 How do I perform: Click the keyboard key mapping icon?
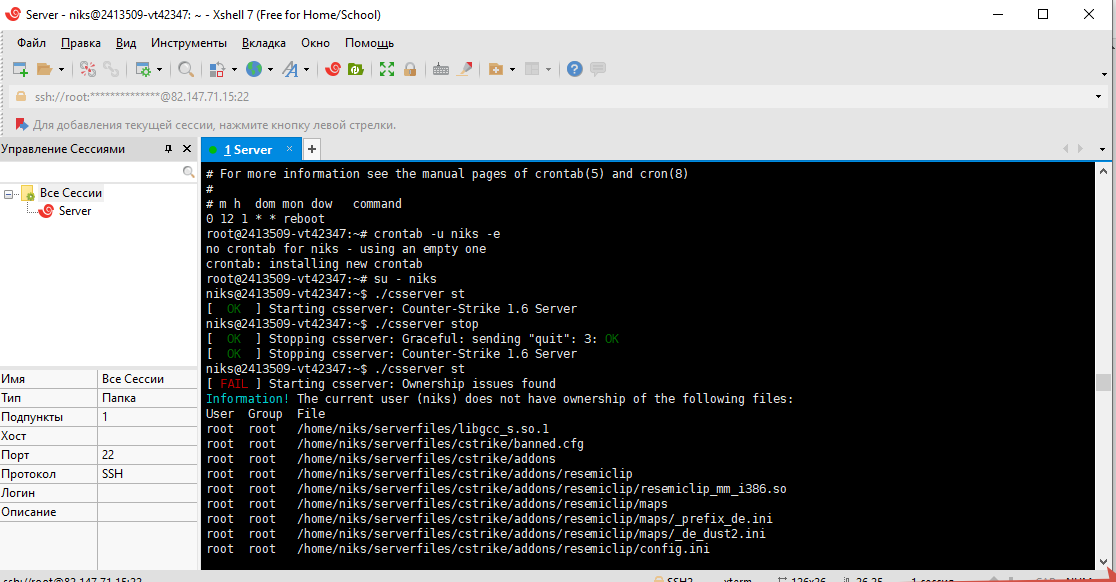pyautogui.click(x=441, y=69)
